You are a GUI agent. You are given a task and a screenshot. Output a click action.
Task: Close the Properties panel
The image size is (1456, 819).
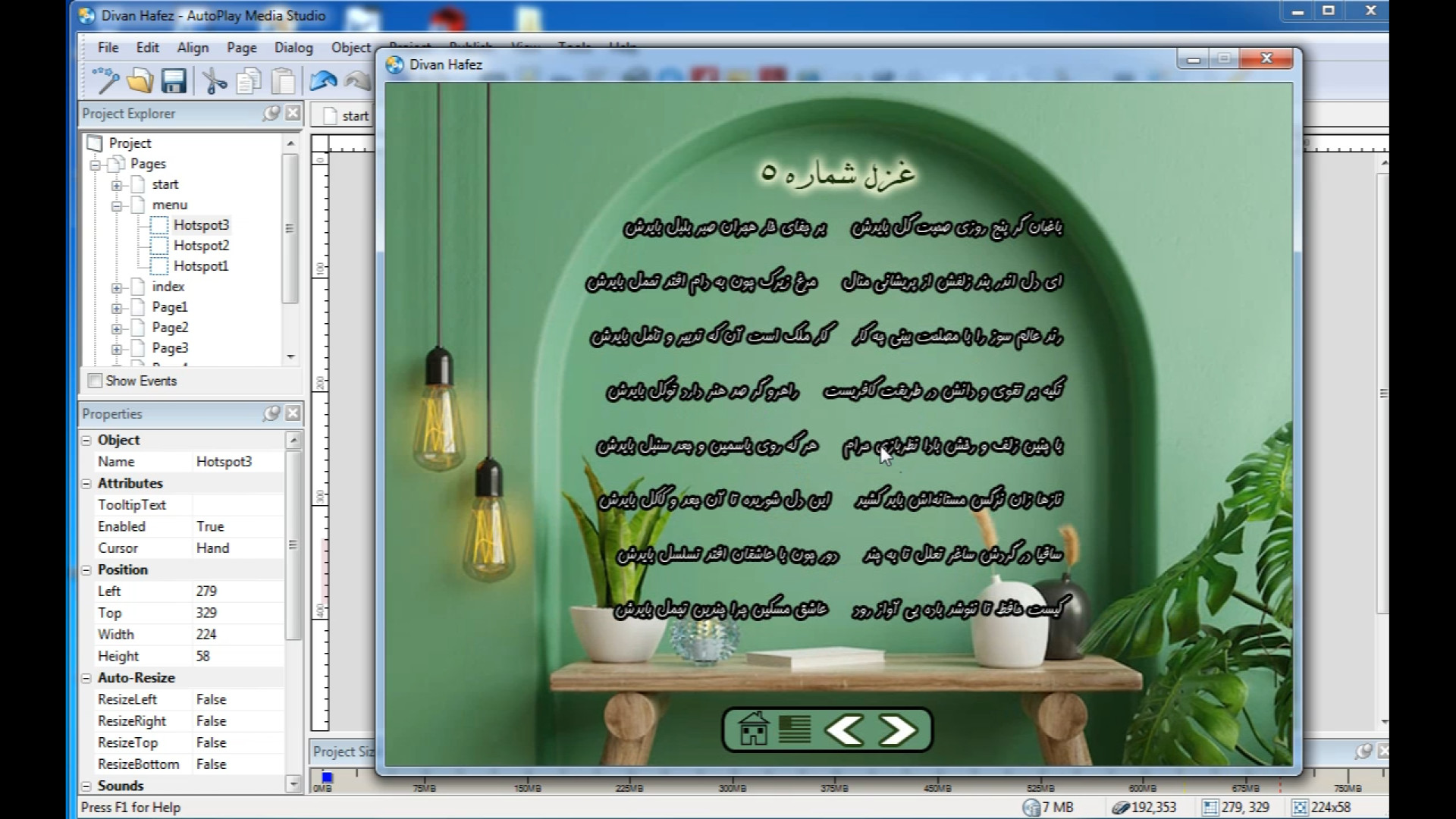(293, 413)
